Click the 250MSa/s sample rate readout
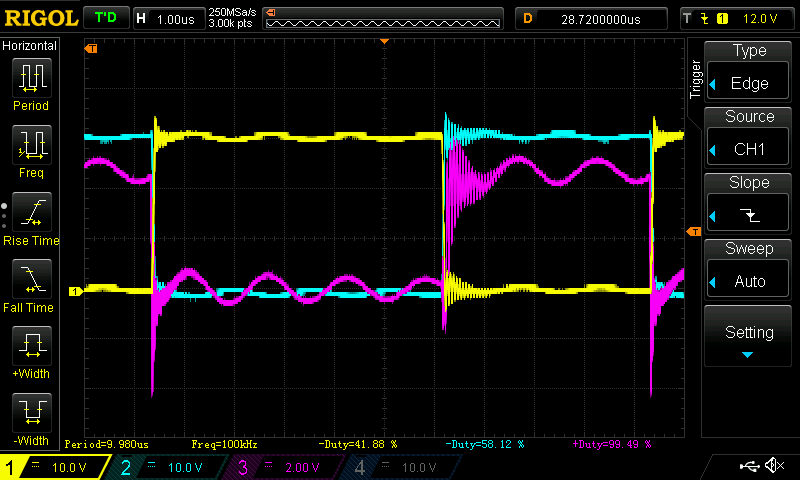This screenshot has height=480, width=800. click(x=232, y=13)
